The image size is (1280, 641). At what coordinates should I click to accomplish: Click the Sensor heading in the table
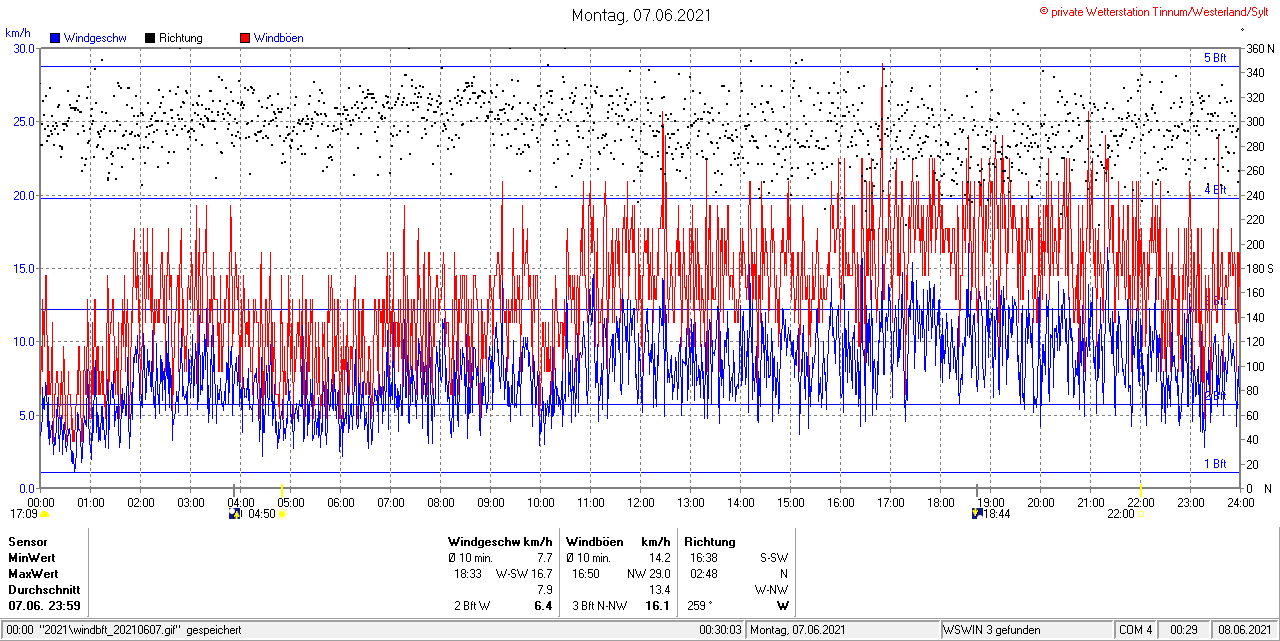click(x=28, y=542)
